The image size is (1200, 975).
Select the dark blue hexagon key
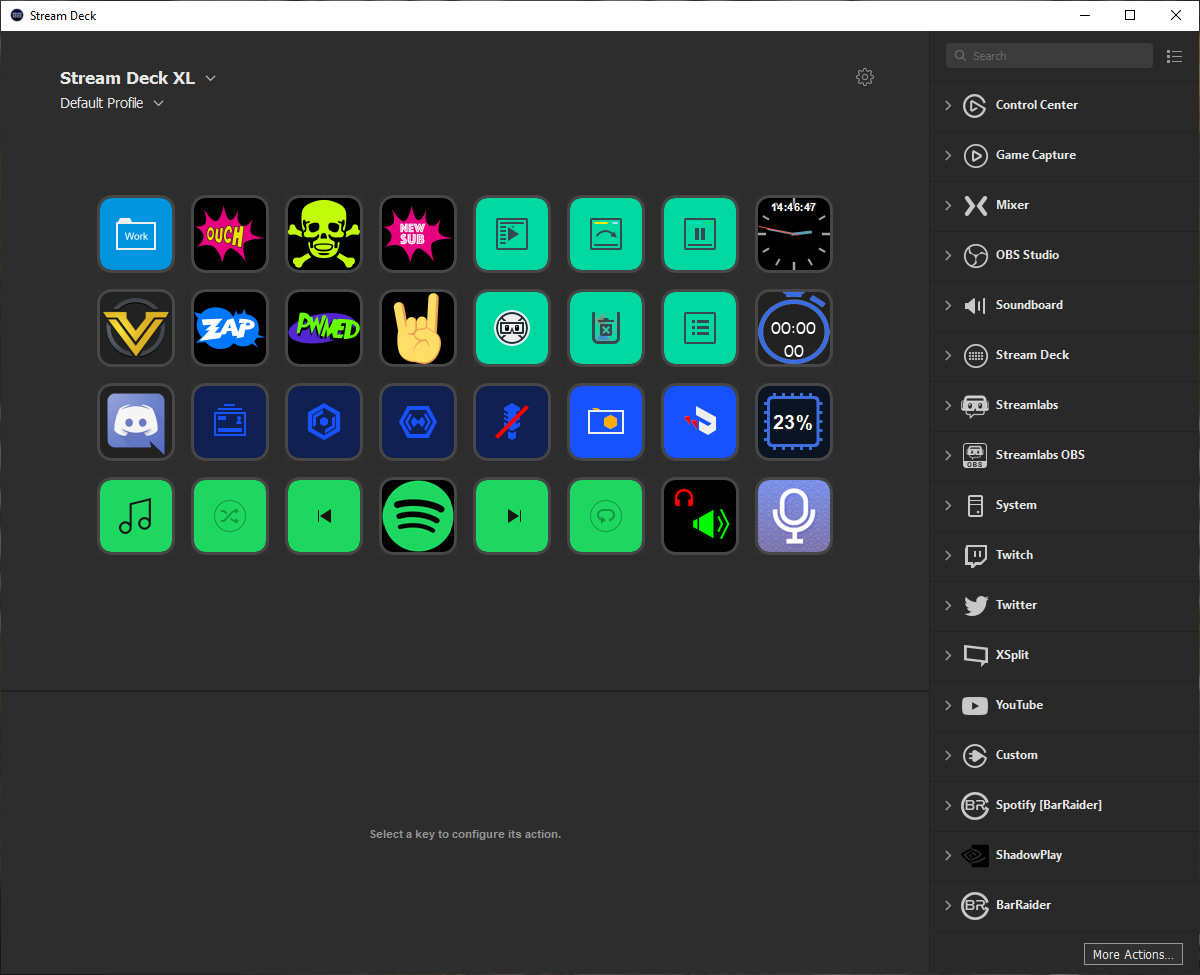324,422
